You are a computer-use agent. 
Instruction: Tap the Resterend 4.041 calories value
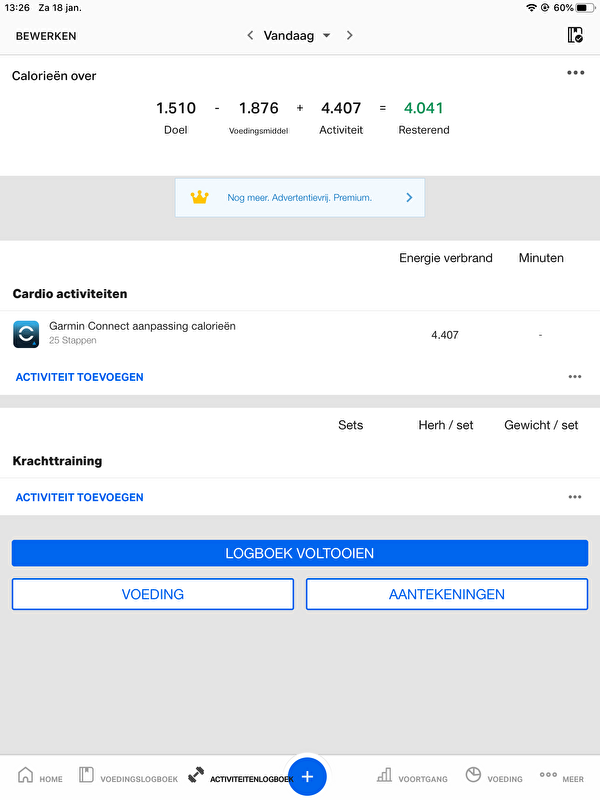tap(423, 108)
